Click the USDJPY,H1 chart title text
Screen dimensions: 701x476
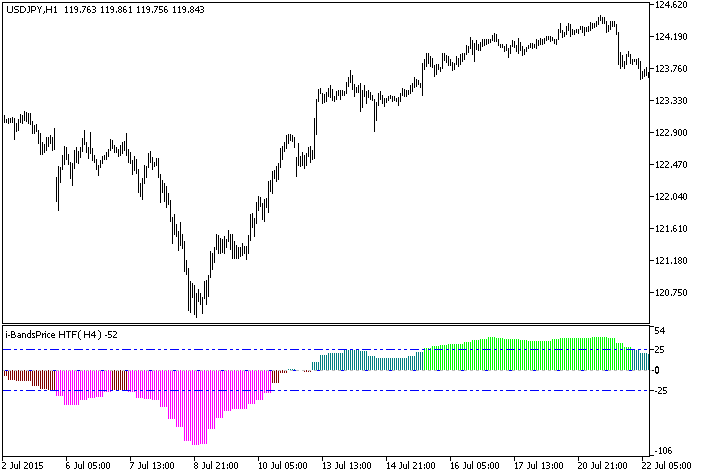(x=31, y=9)
